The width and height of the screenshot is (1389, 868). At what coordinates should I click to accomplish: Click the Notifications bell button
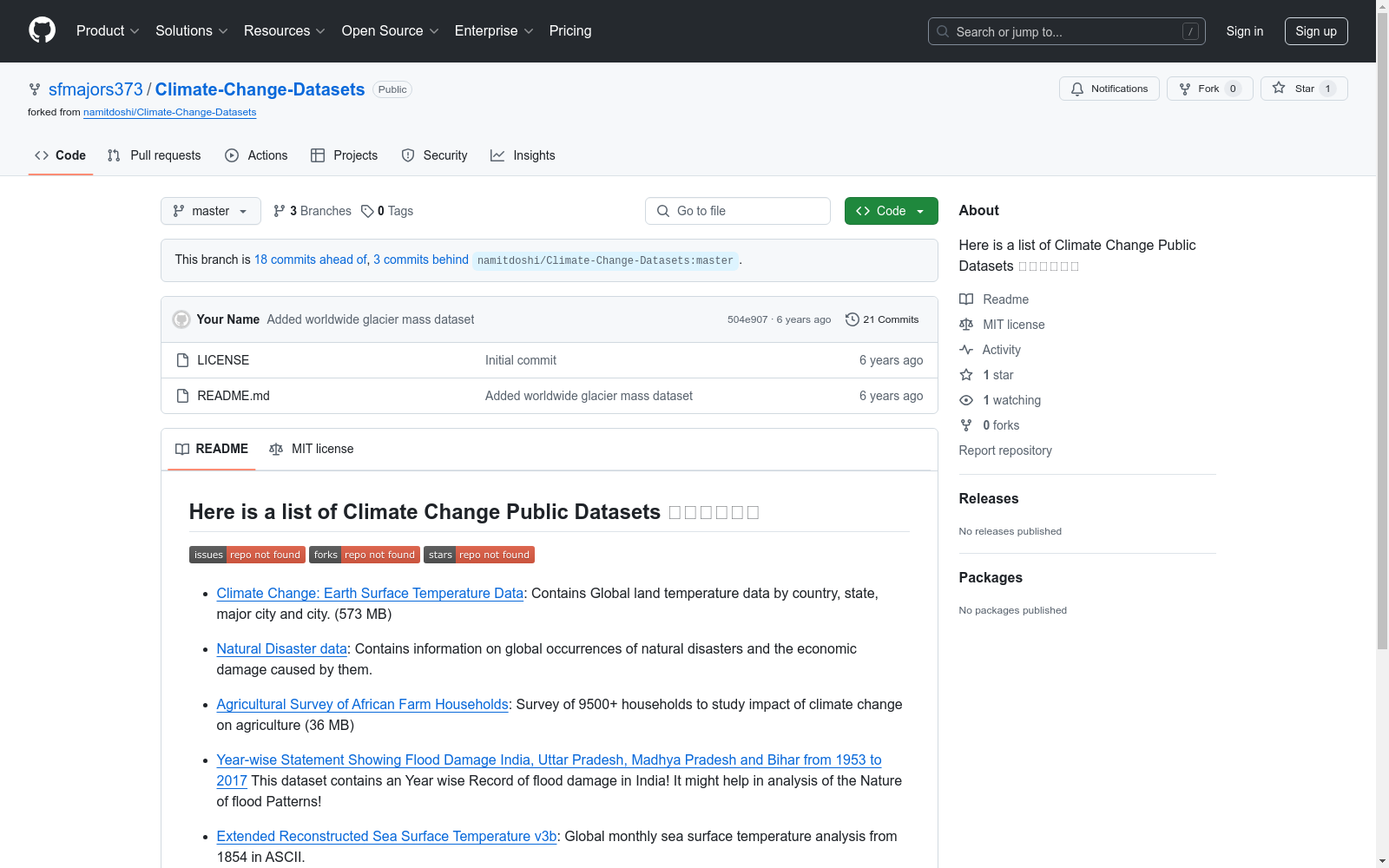point(1109,89)
